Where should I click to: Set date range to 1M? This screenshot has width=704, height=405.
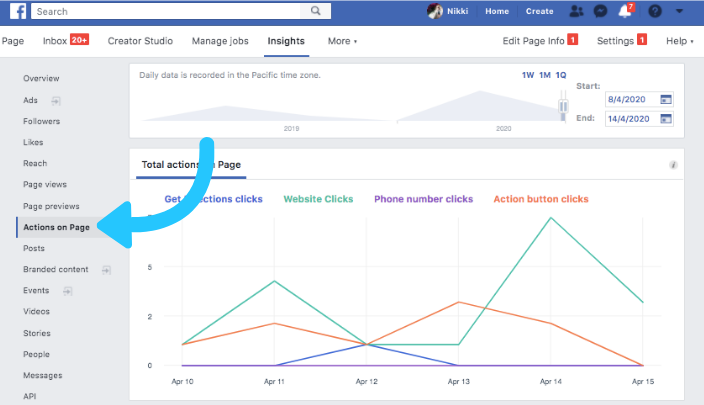point(545,75)
